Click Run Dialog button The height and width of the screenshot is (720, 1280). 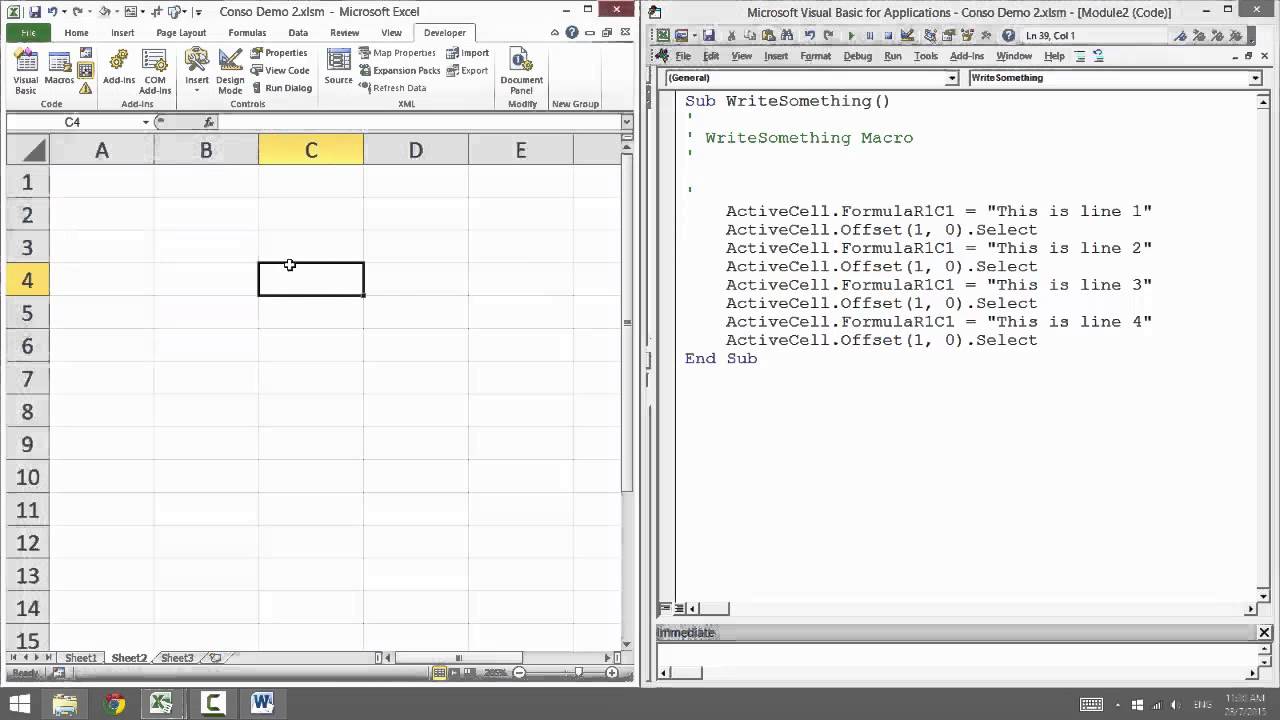click(x=281, y=88)
